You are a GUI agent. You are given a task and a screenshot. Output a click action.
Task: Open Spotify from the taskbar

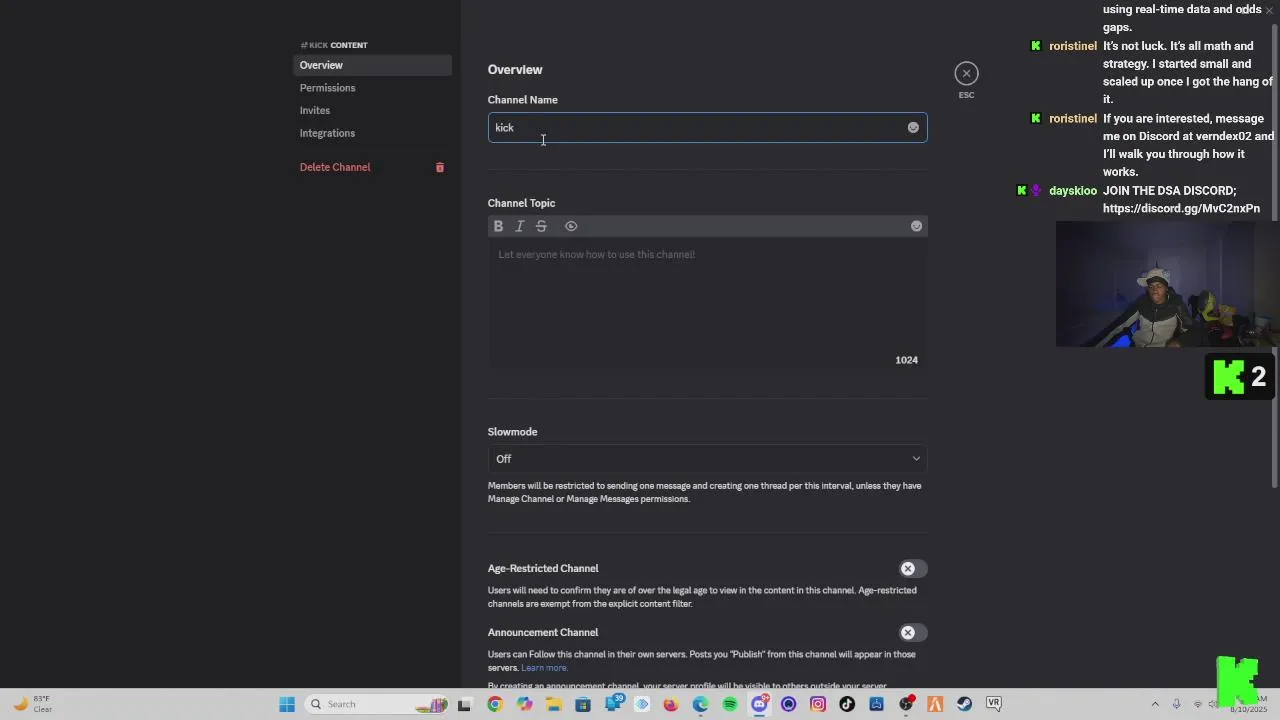click(730, 704)
